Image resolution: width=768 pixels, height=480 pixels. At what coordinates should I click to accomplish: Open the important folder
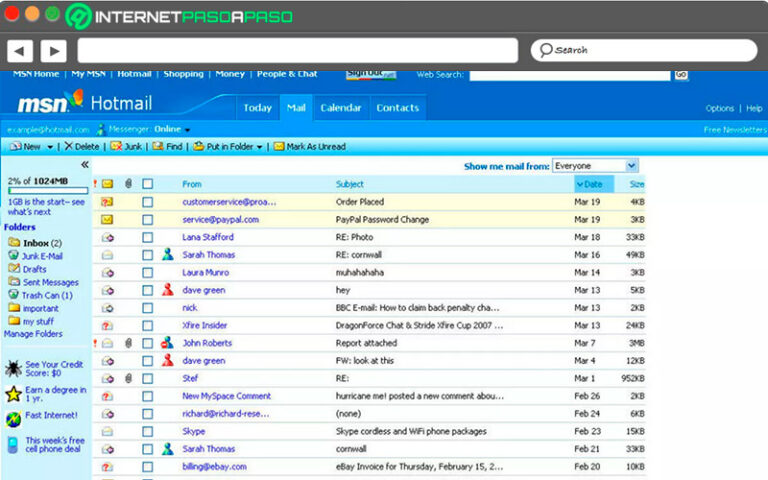pos(40,309)
